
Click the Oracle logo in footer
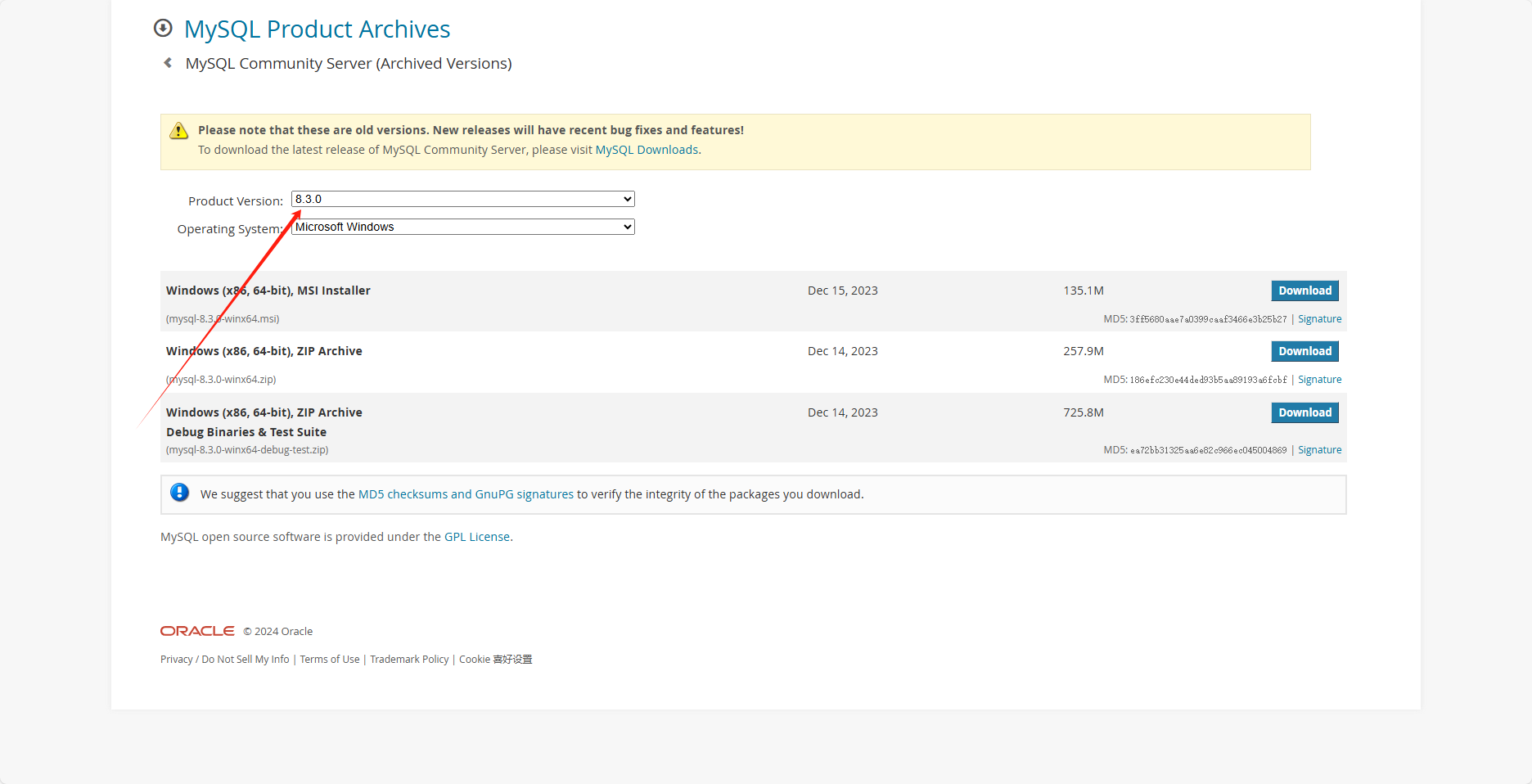pyautogui.click(x=197, y=631)
